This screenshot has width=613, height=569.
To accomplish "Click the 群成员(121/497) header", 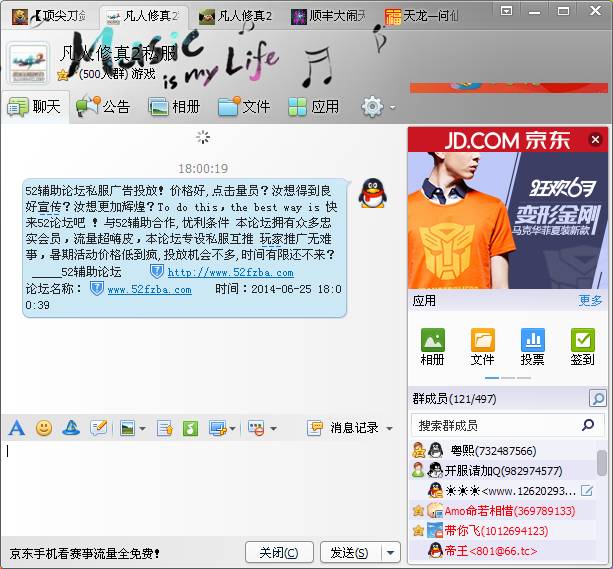I will pos(454,399).
